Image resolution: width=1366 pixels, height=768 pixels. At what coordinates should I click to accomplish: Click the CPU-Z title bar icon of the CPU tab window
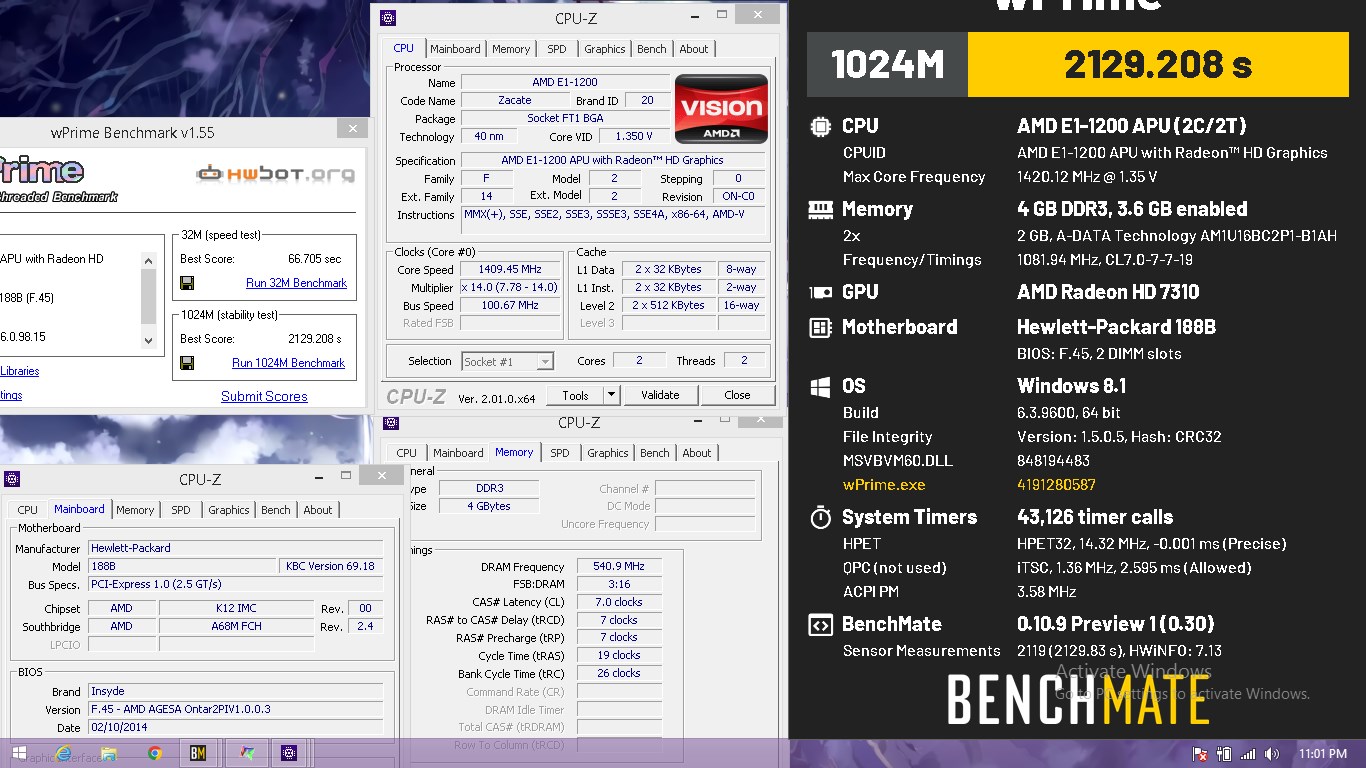pyautogui.click(x=388, y=18)
